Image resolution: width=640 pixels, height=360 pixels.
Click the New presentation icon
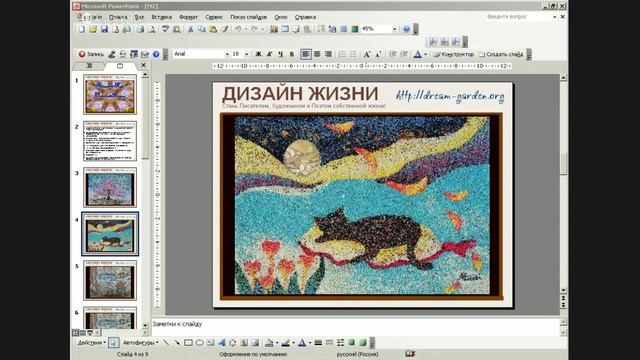pos(82,29)
